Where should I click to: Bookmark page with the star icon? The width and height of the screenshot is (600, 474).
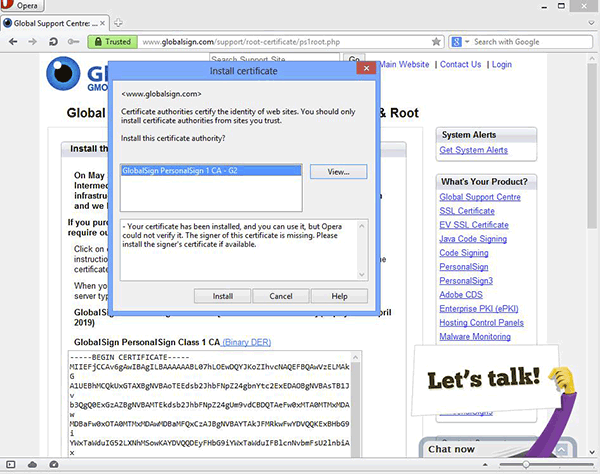point(436,42)
